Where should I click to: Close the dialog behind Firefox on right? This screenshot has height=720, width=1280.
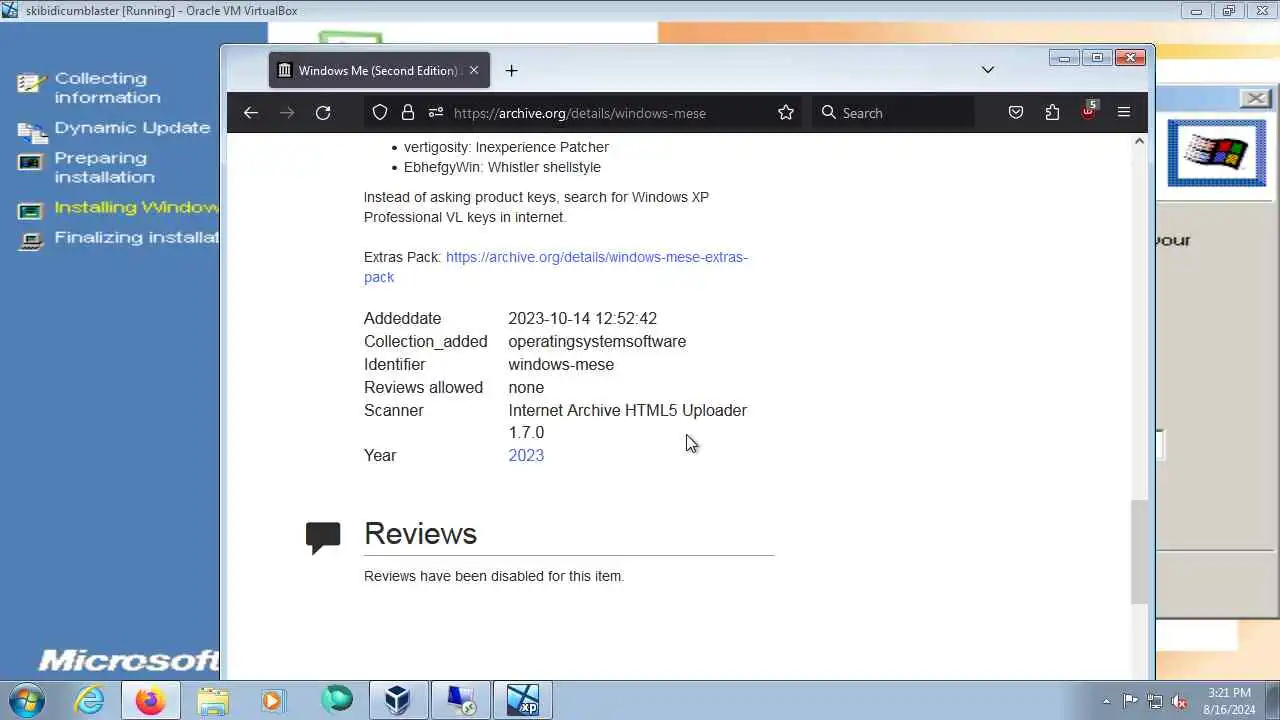tap(1255, 98)
